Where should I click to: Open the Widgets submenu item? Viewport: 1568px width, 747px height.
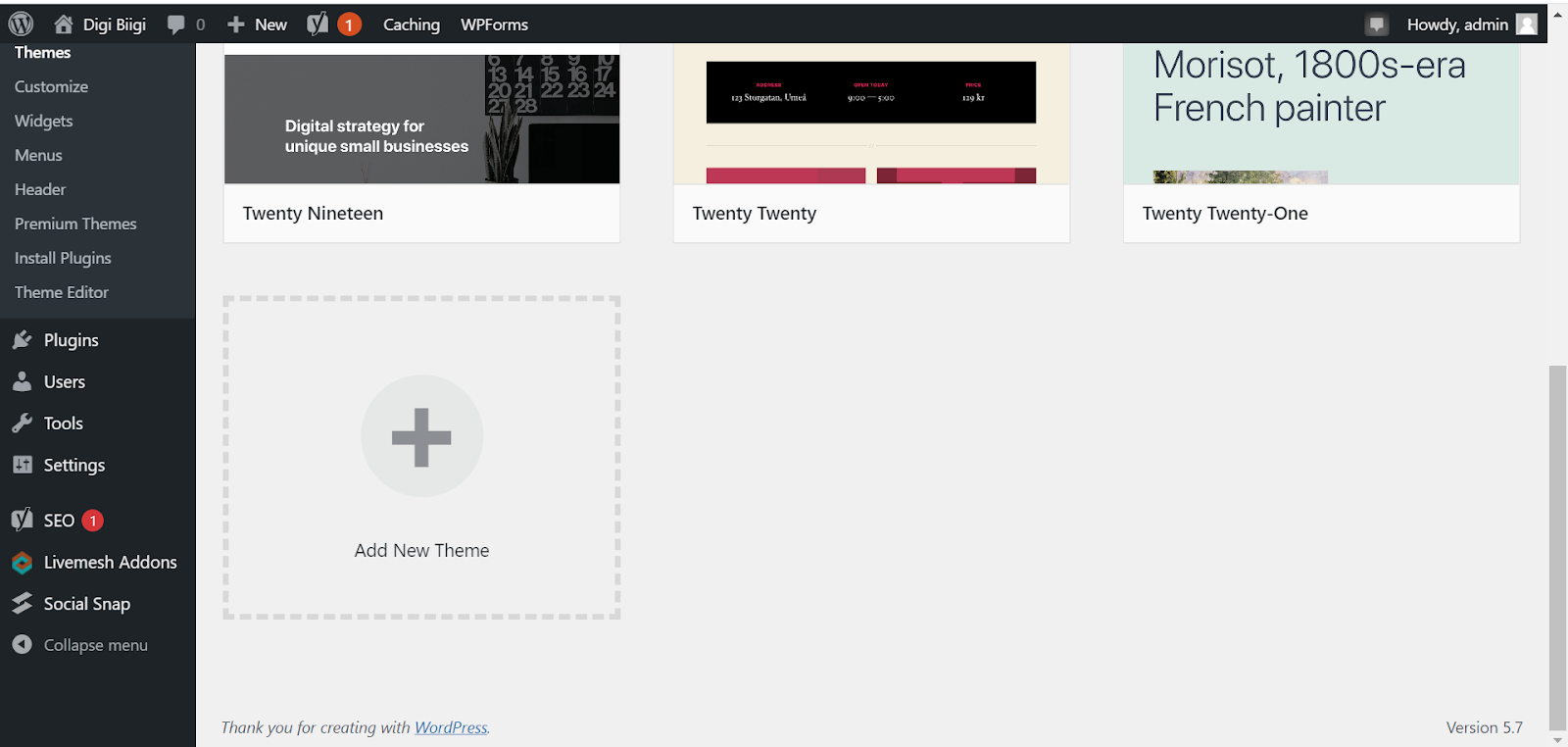coord(44,121)
